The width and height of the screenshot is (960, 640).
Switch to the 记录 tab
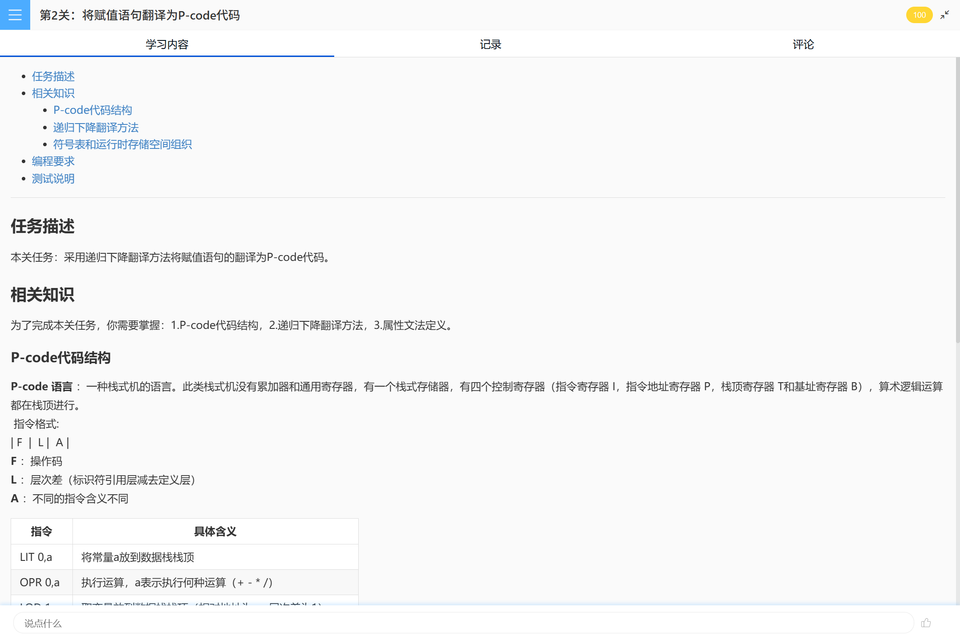pos(490,44)
